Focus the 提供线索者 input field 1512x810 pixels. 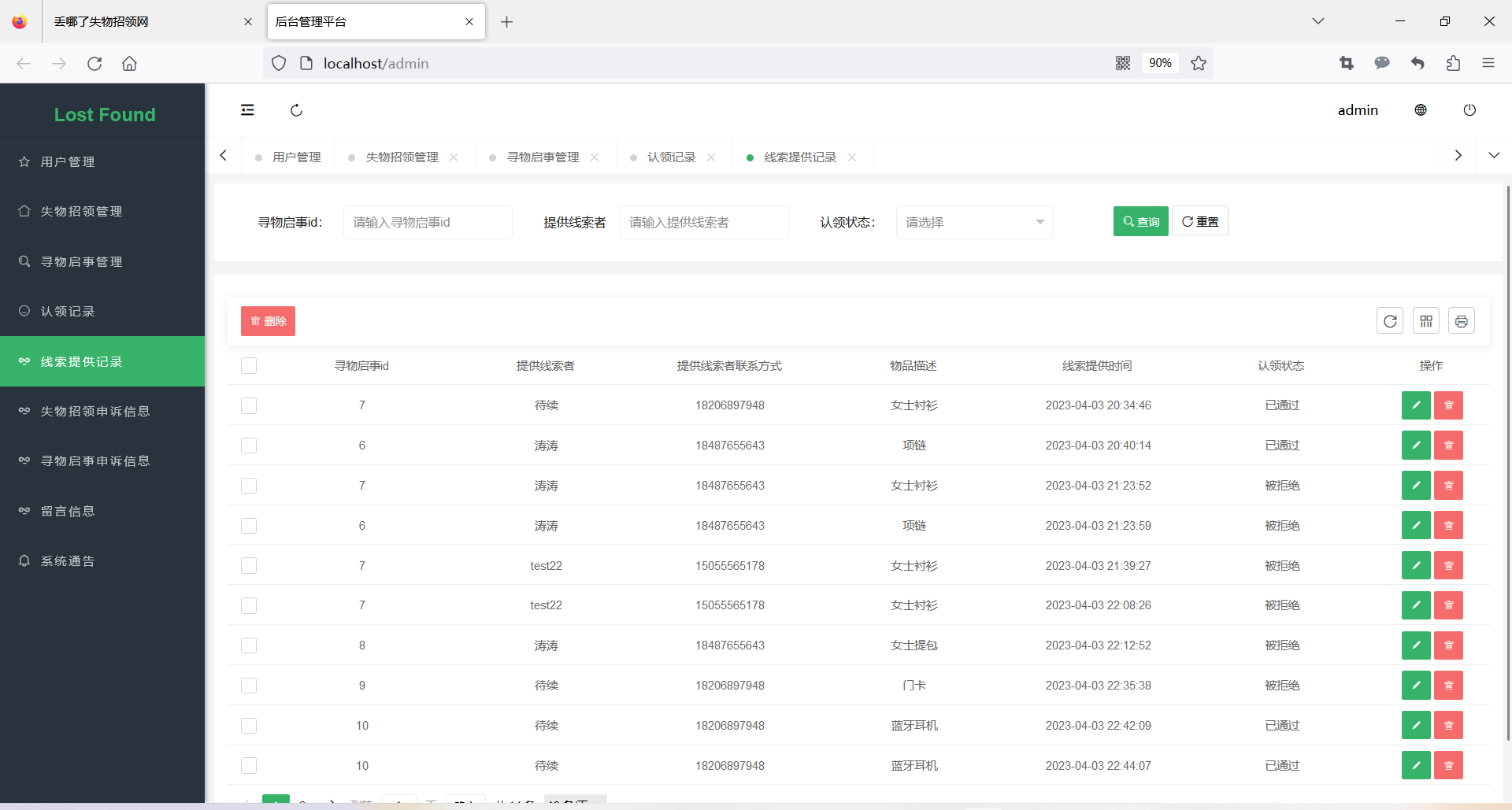[704, 223]
